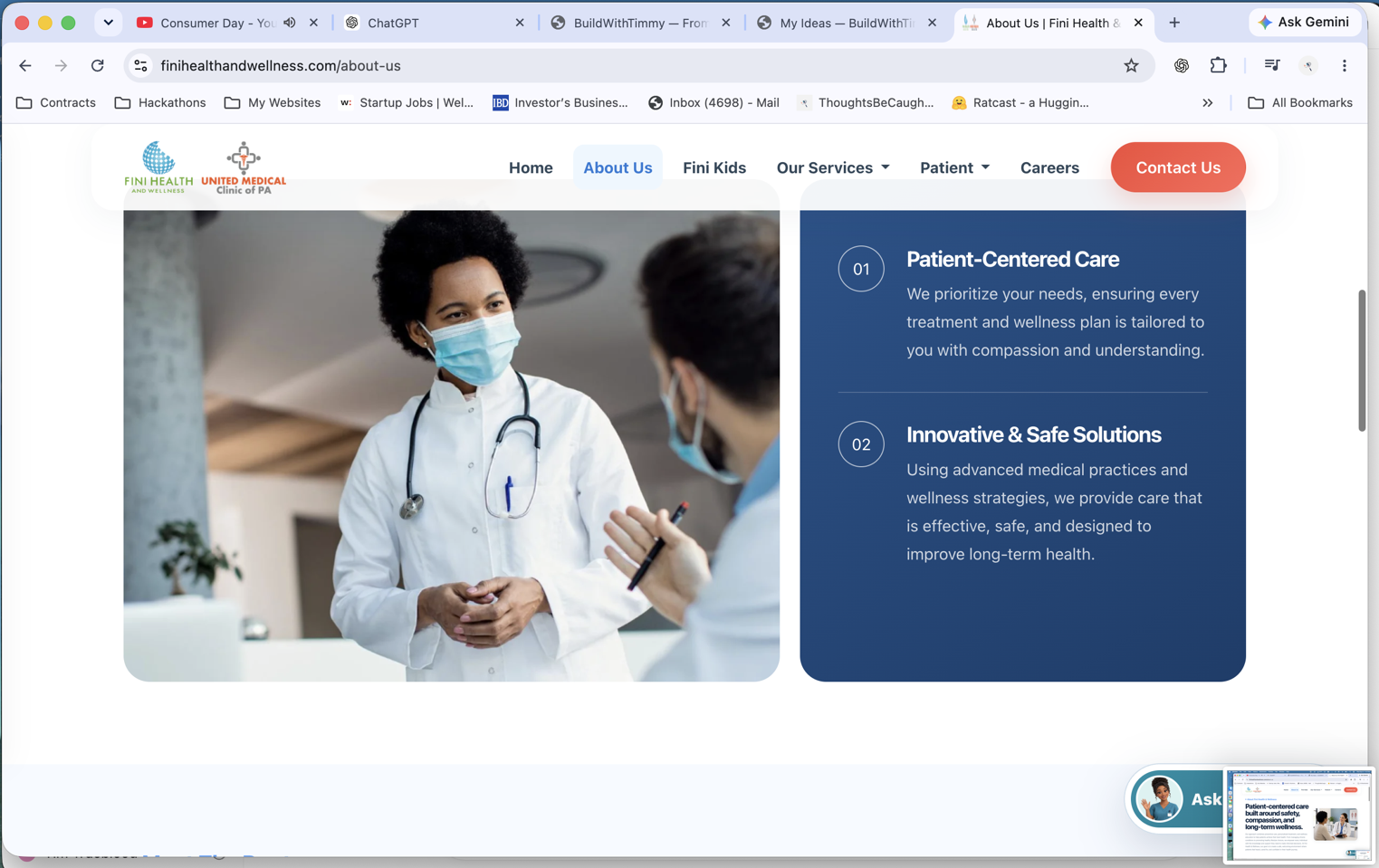Open the Chrome three-dot menu

pyautogui.click(x=1345, y=65)
